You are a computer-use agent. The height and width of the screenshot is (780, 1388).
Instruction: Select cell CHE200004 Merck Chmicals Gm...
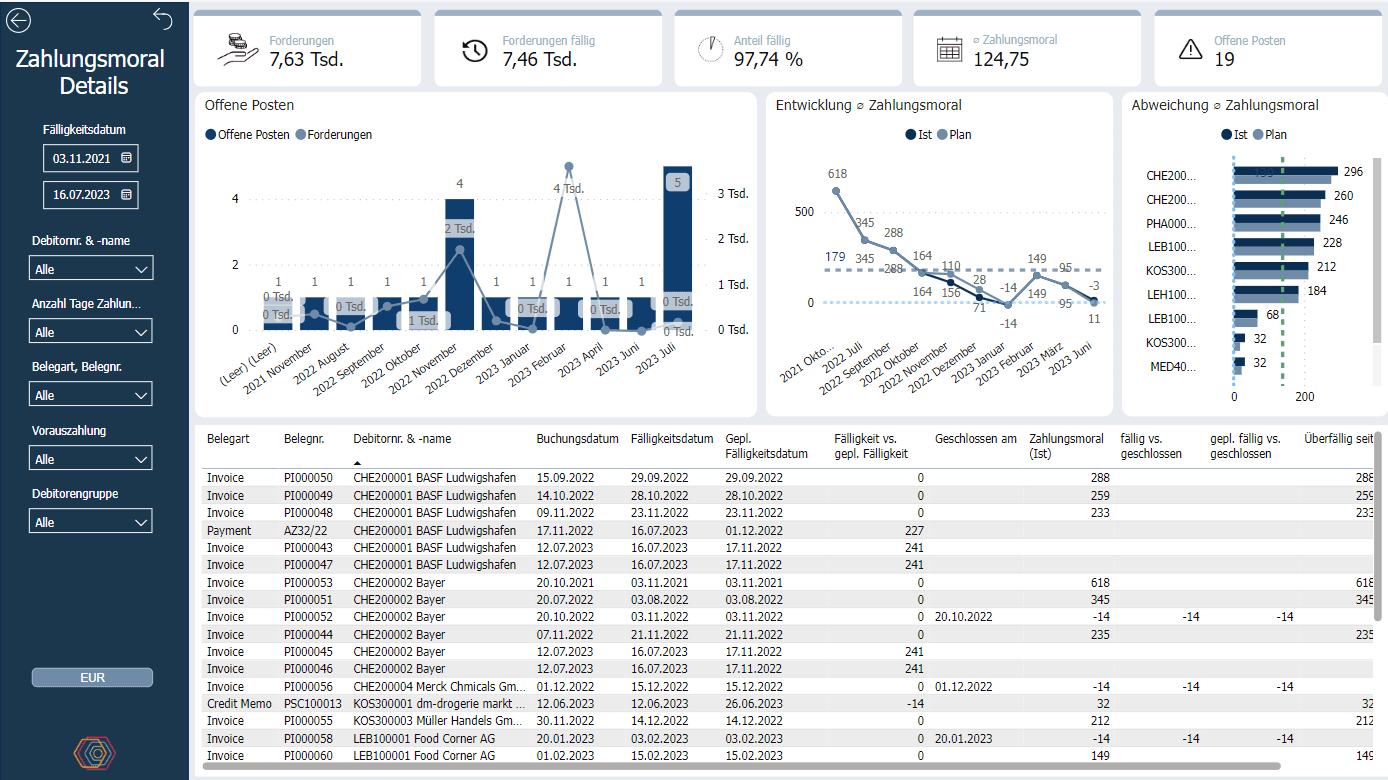pyautogui.click(x=439, y=686)
